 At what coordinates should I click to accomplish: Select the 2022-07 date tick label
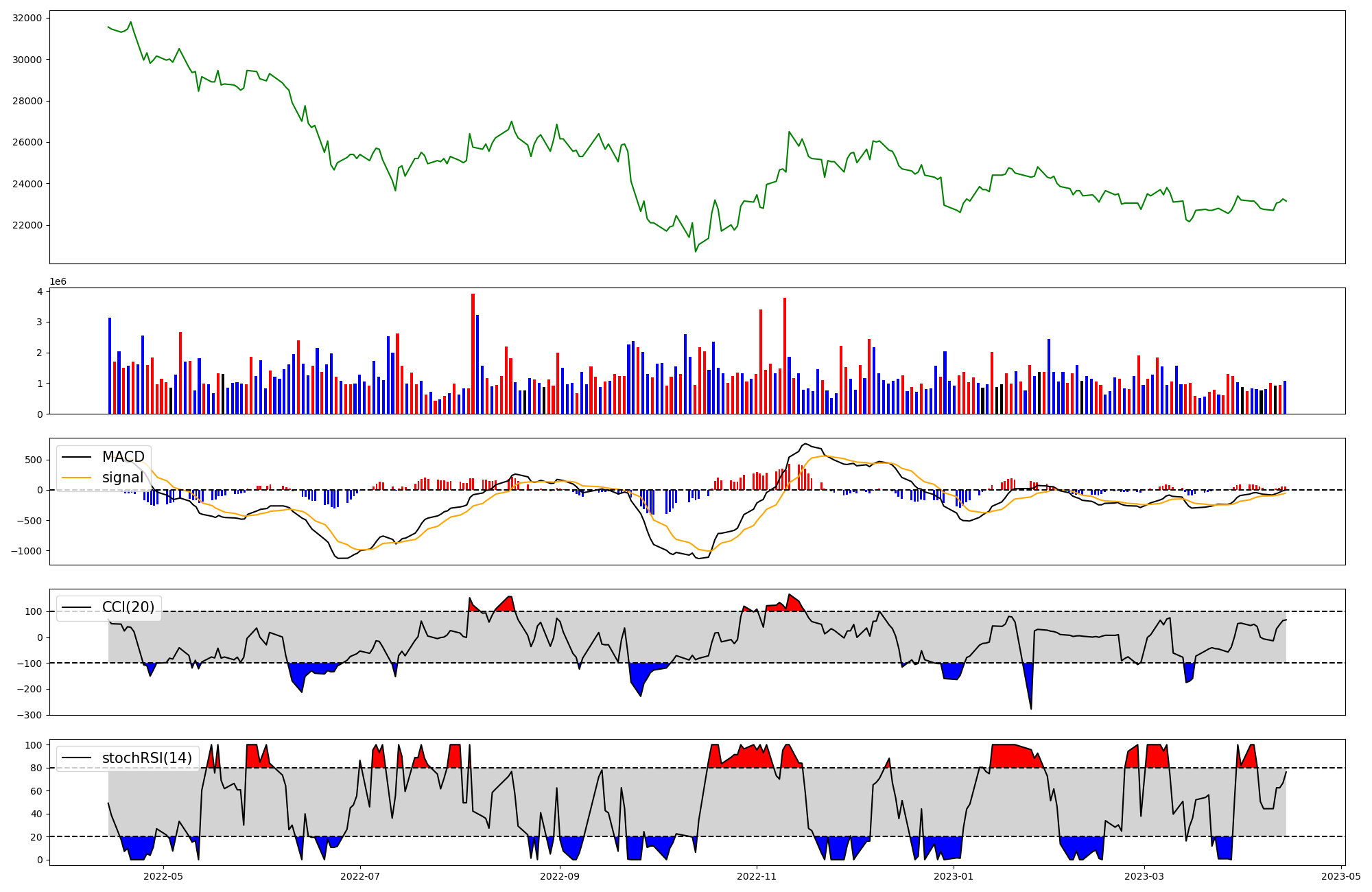[x=360, y=876]
